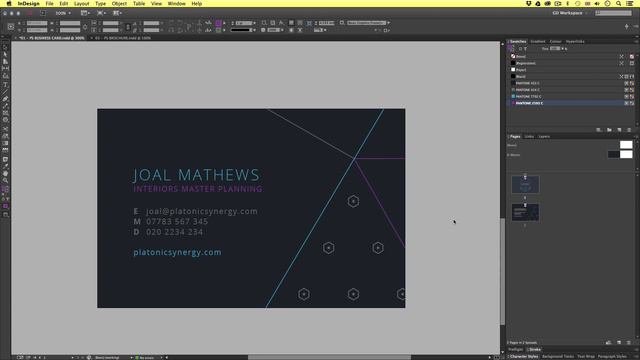The image size is (640, 360).
Task: Select the [None] swatch
Action: coord(571,56)
